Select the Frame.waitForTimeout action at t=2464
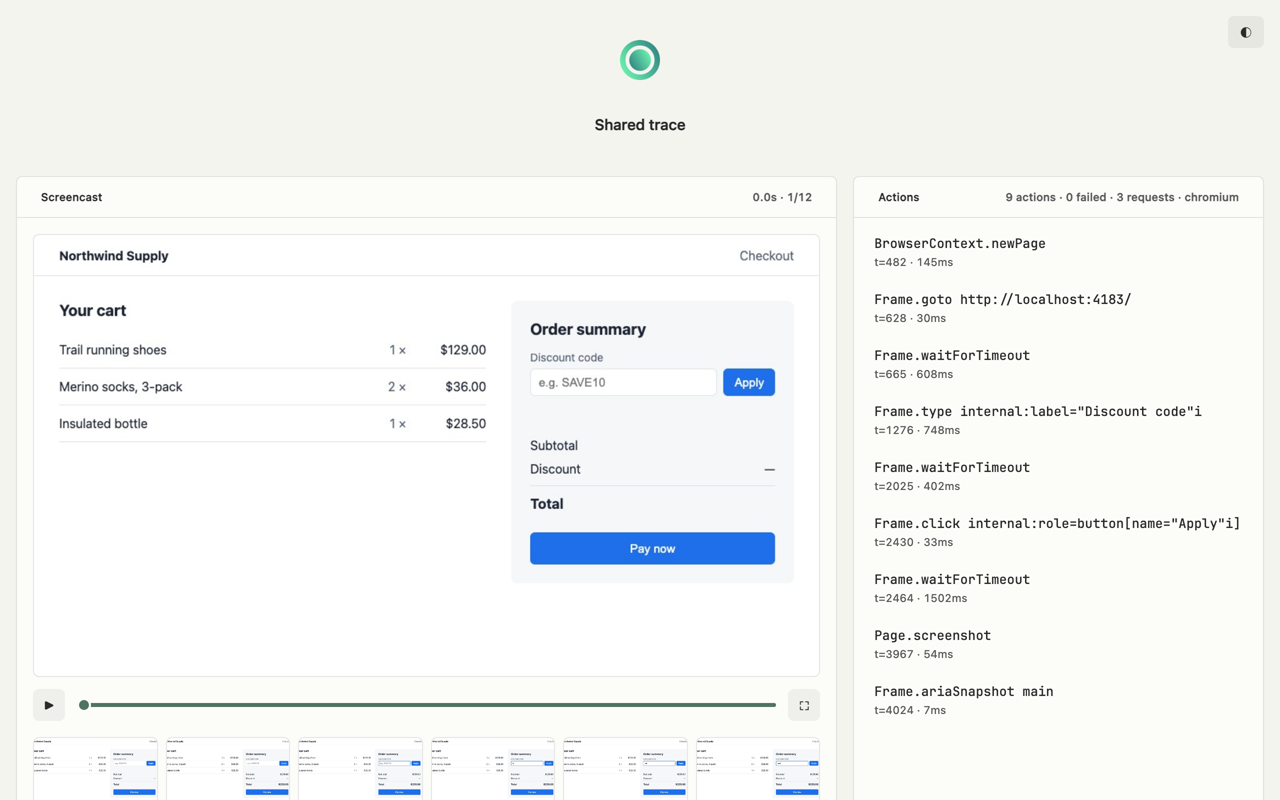The width and height of the screenshot is (1280, 800). 1058,588
